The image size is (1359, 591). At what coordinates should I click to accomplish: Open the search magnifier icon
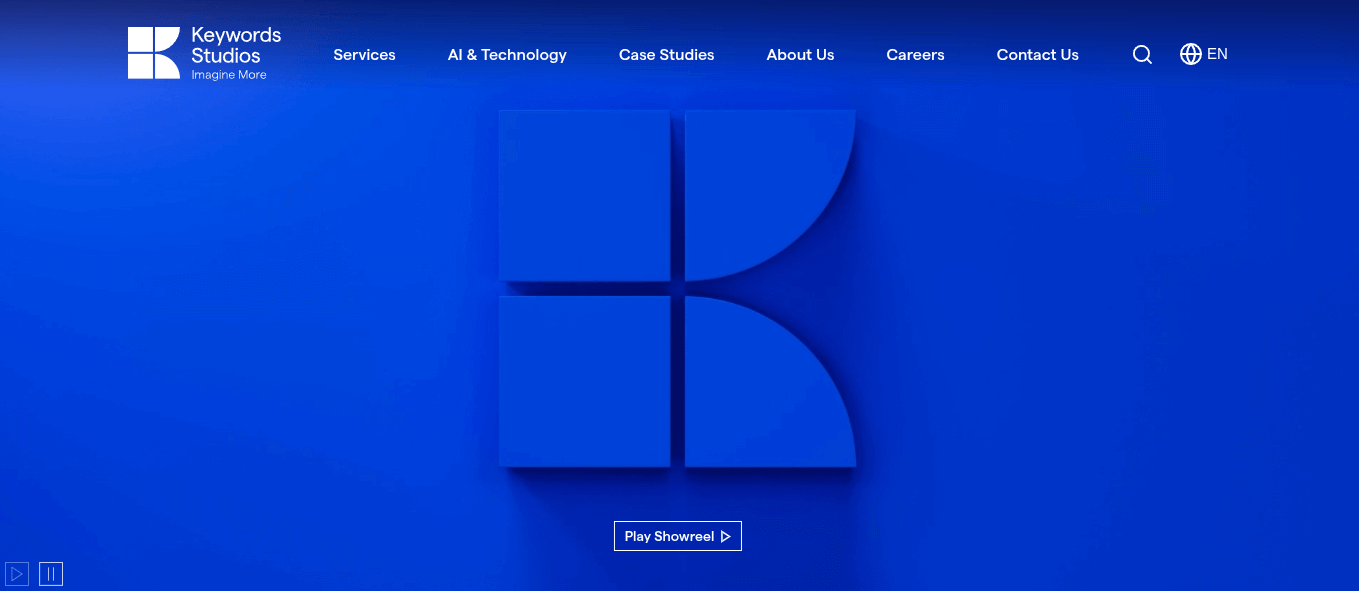tap(1142, 55)
